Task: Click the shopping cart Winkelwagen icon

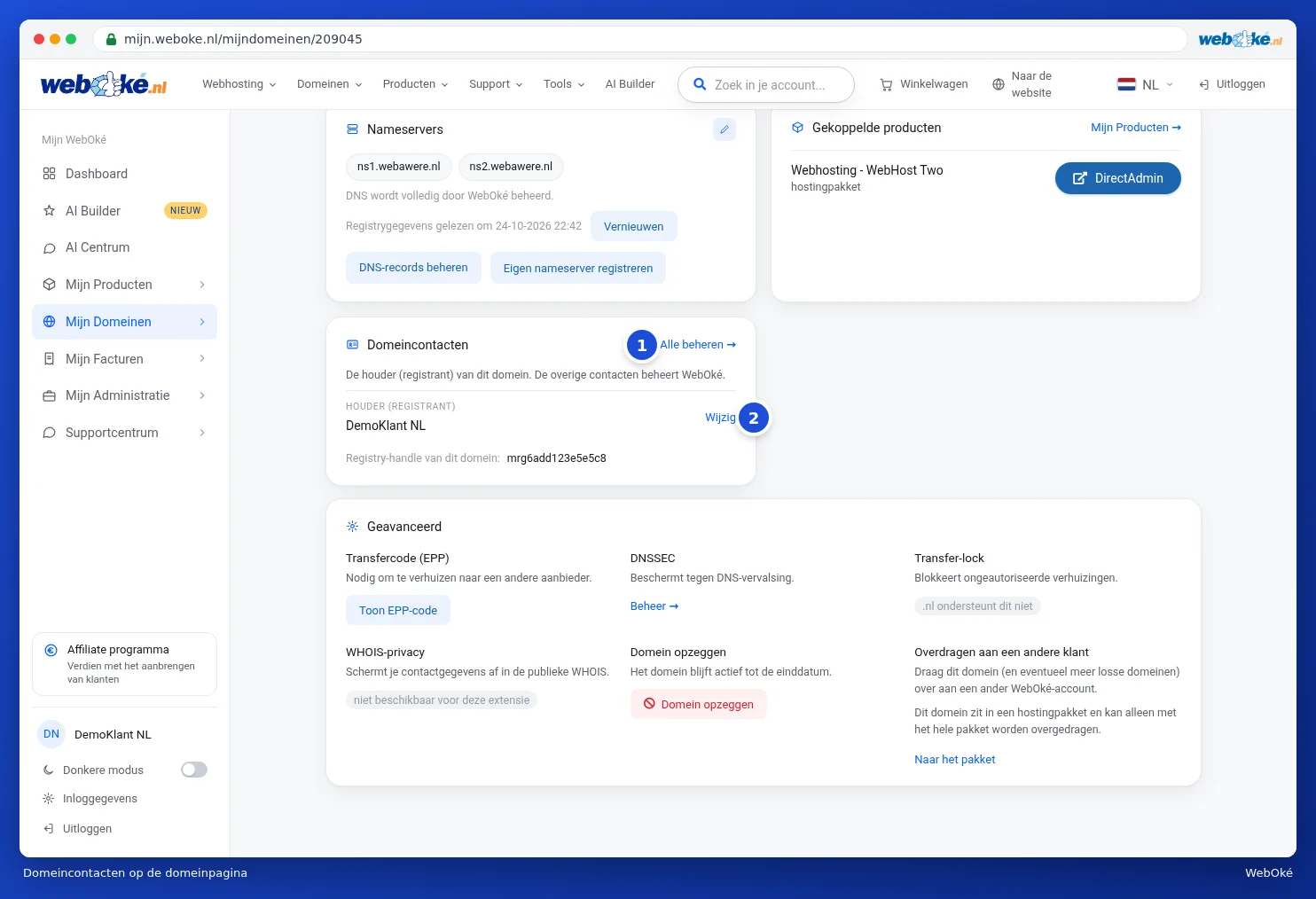Action: 886,85
